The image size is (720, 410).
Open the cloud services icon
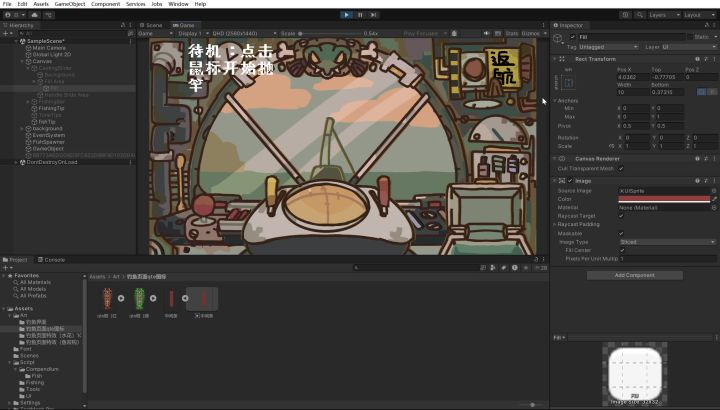34,15
